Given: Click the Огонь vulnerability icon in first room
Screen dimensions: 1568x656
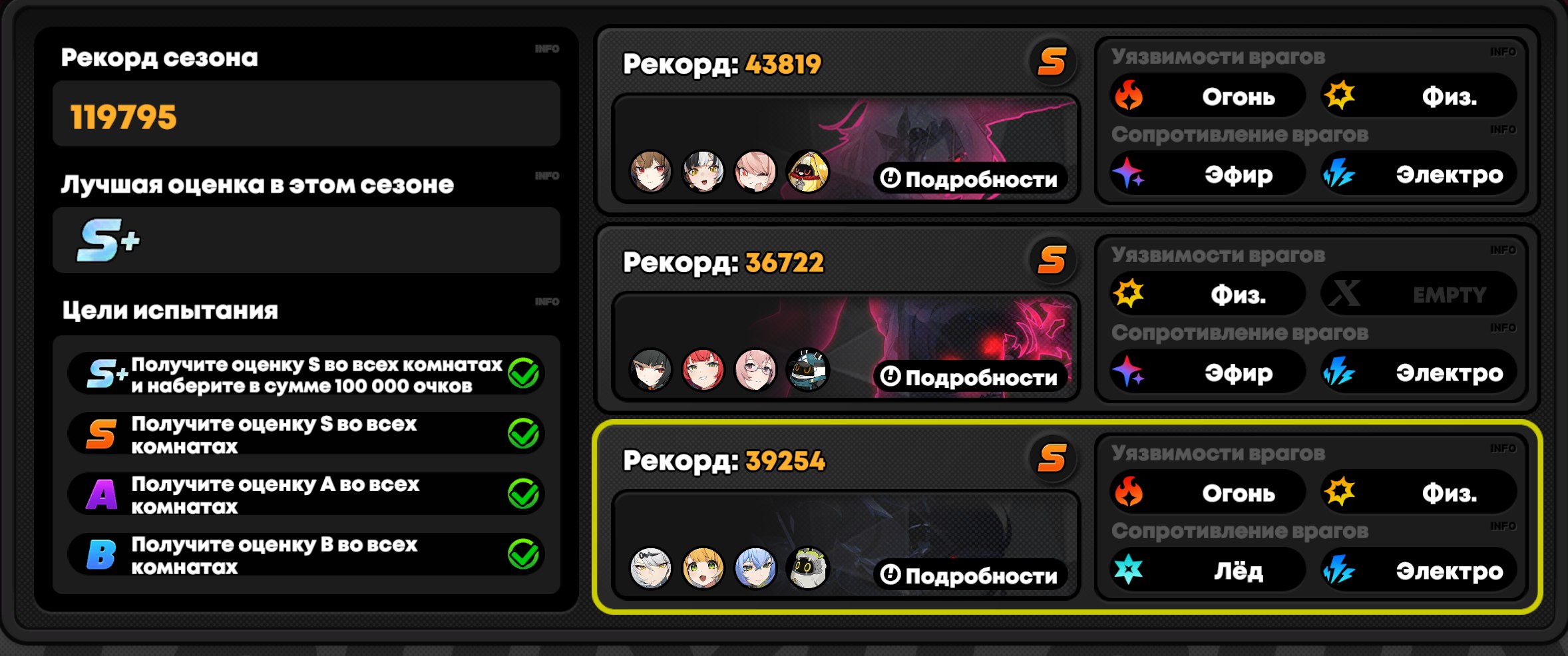Looking at the screenshot, I should (1129, 94).
